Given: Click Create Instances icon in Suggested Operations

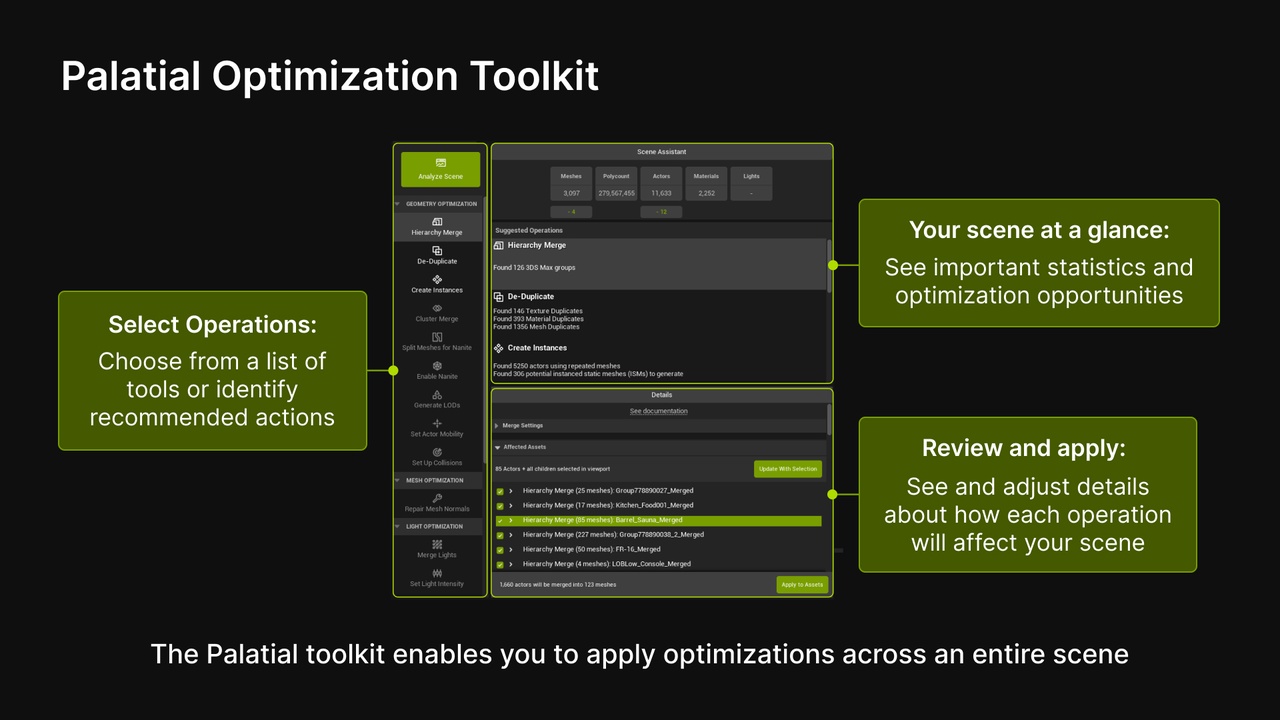Looking at the screenshot, I should point(499,348).
